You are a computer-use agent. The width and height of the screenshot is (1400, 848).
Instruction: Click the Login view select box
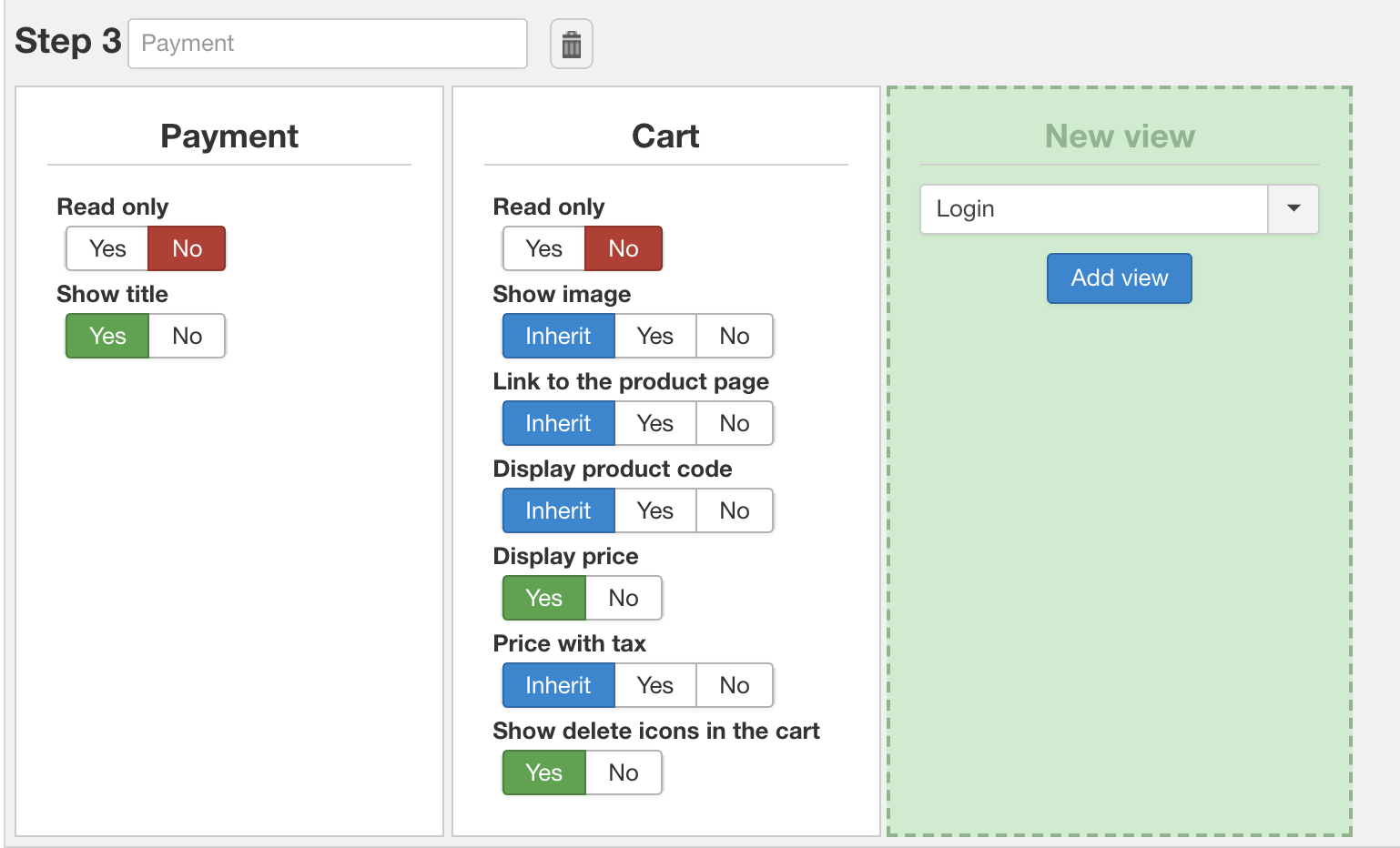(x=1093, y=209)
